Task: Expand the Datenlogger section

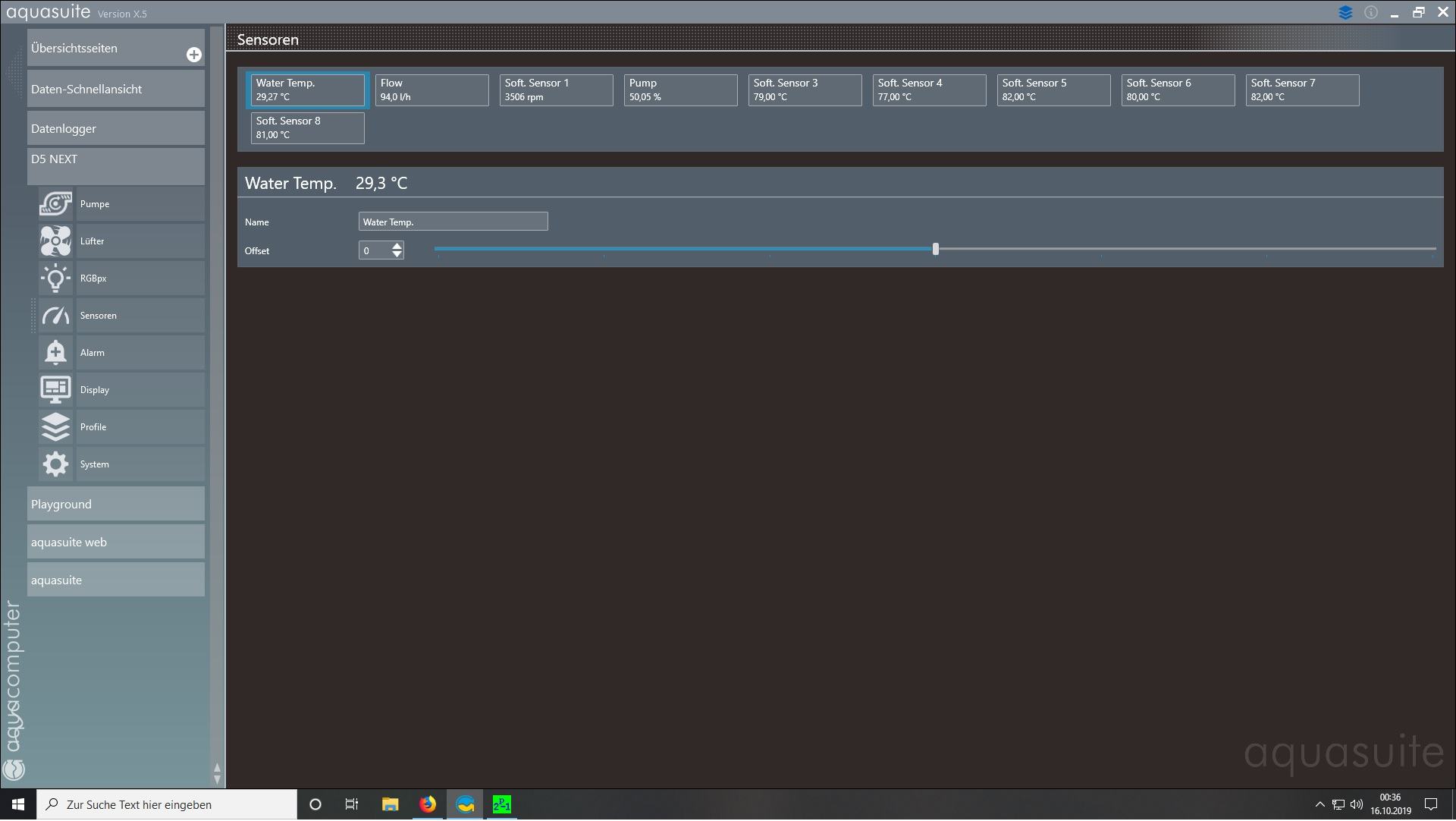Action: tap(115, 129)
